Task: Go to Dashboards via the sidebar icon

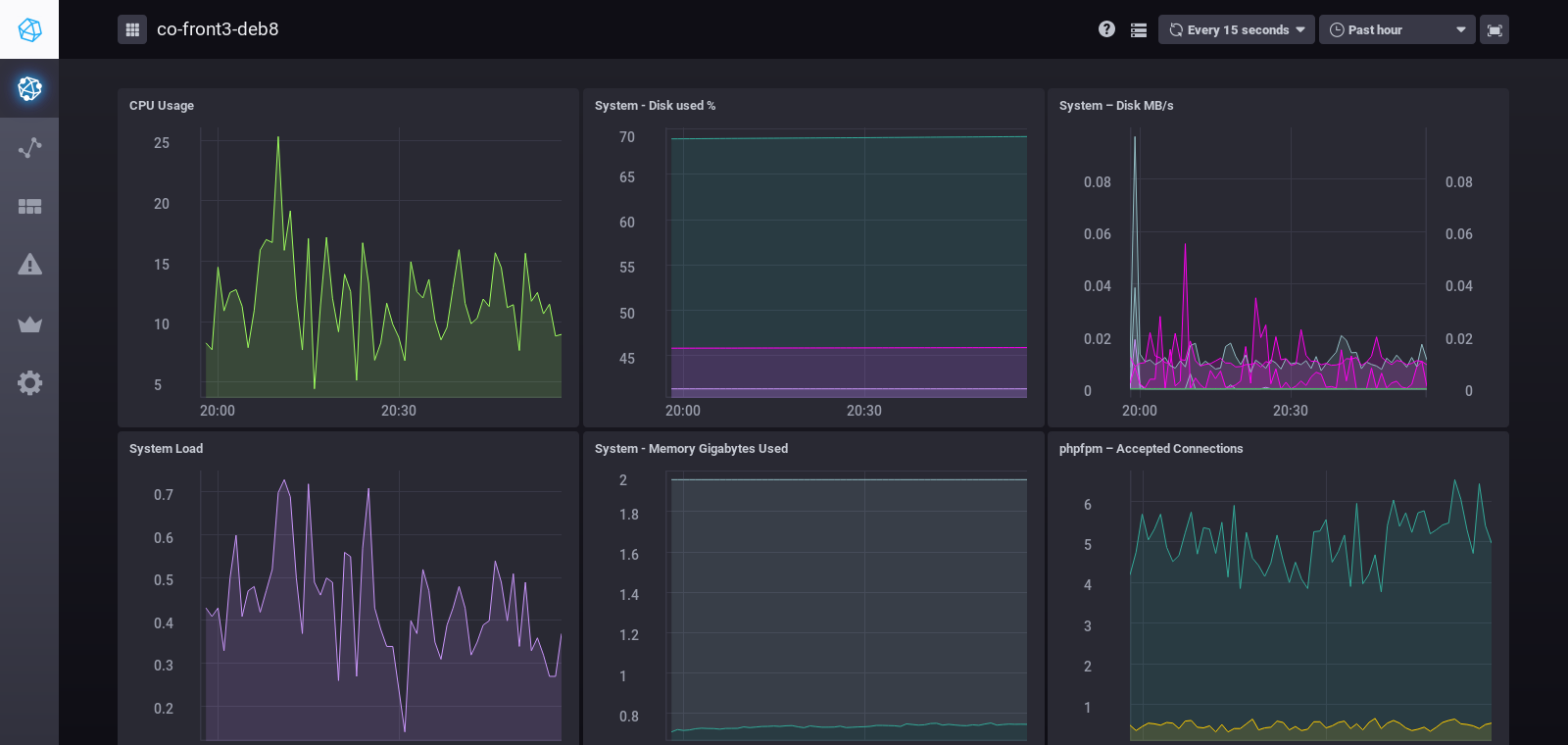Action: (29, 207)
